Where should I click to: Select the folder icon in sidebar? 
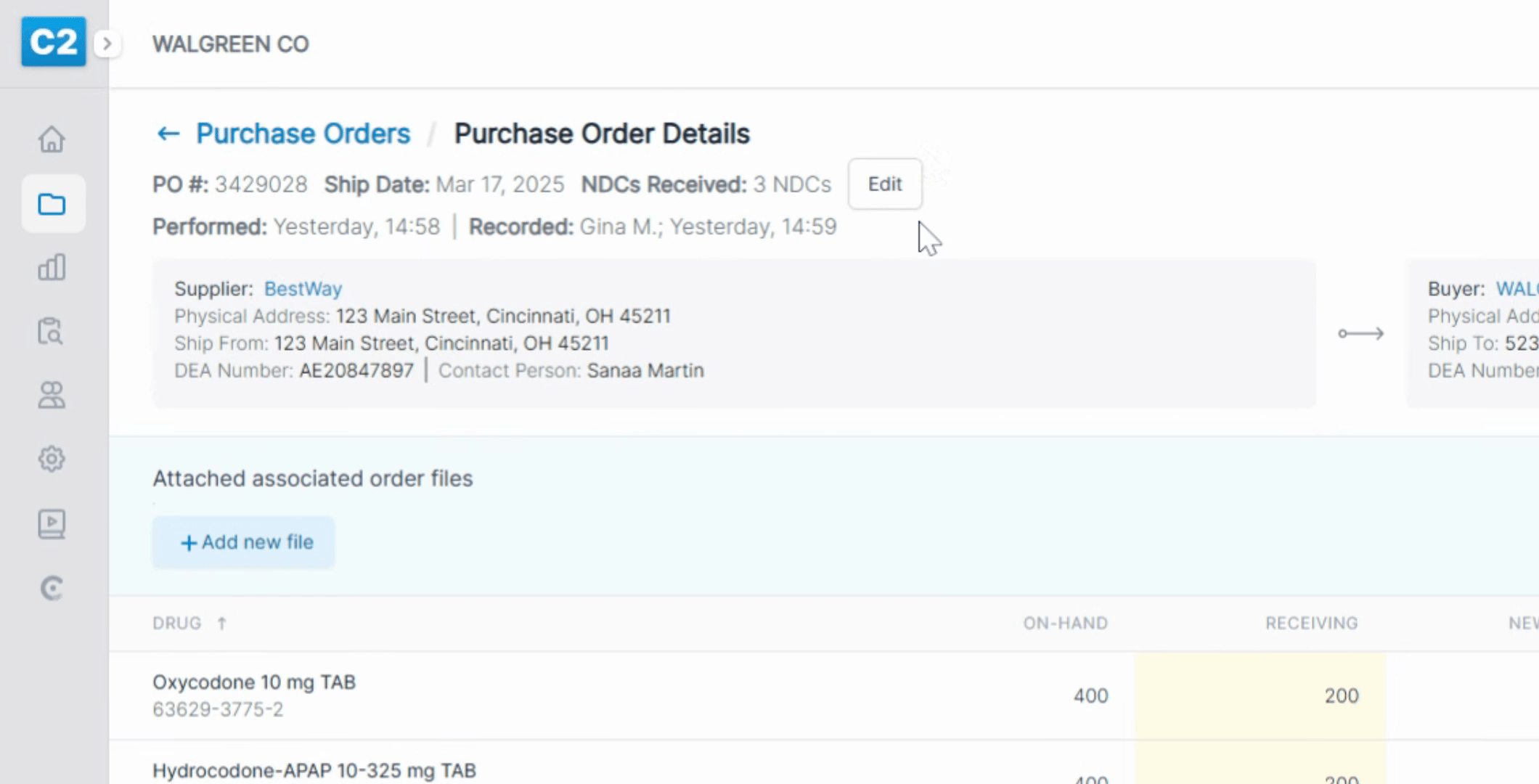[52, 204]
